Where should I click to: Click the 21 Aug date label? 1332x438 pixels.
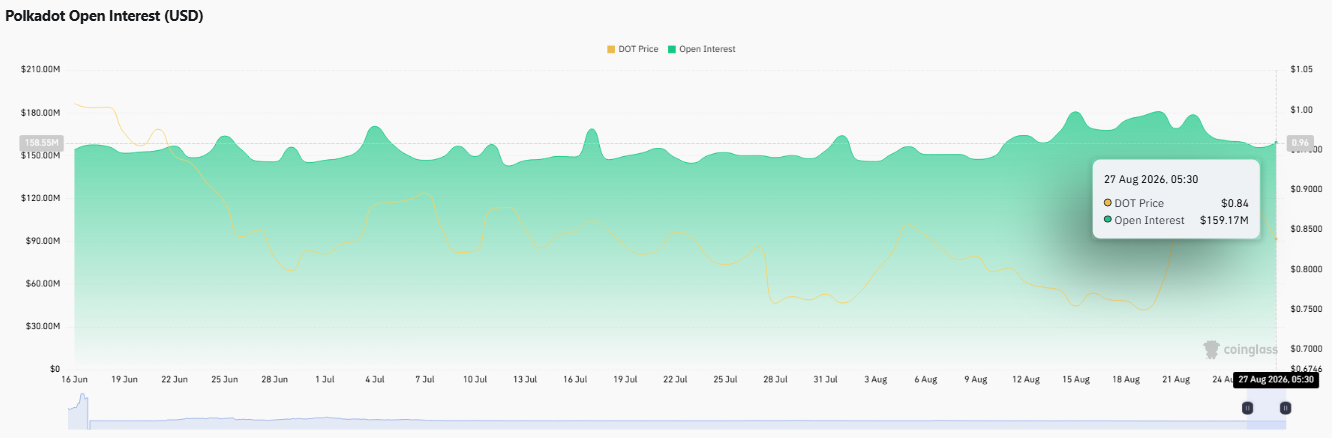tap(1176, 380)
